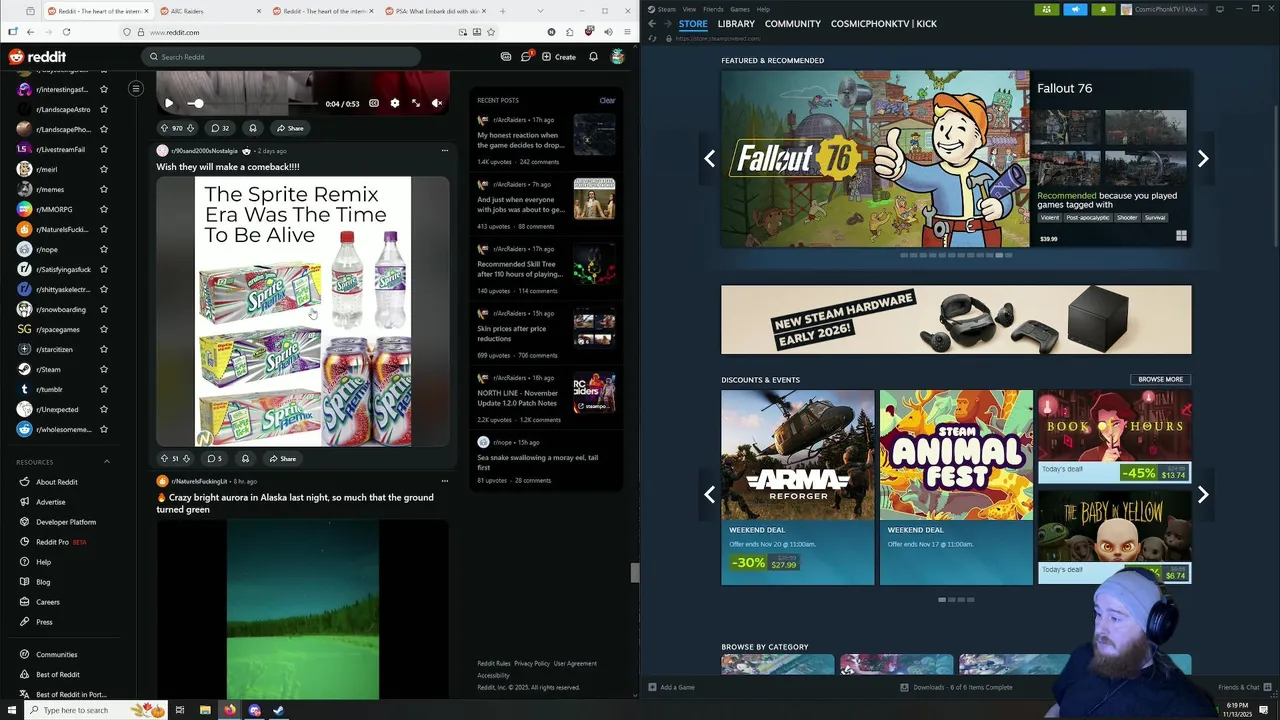This screenshot has height=720, width=1280.
Task: Toggle favorite star for r/spacegames
Action: tap(104, 329)
